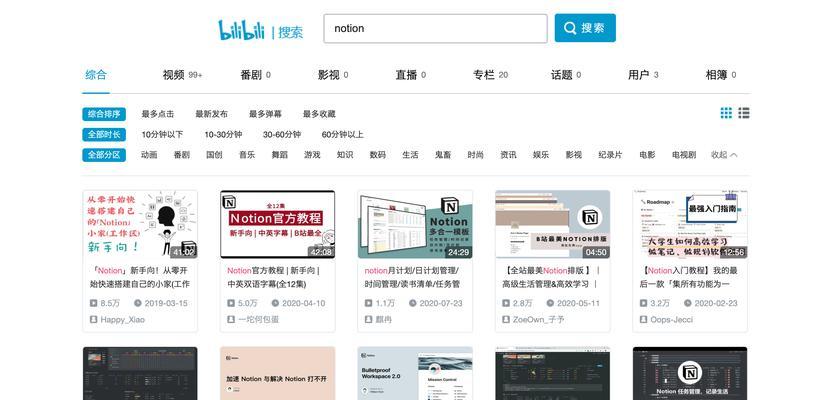Viewport: 829px width, 400px height.
Task: Open the 相簿 tab
Action: pos(721,75)
